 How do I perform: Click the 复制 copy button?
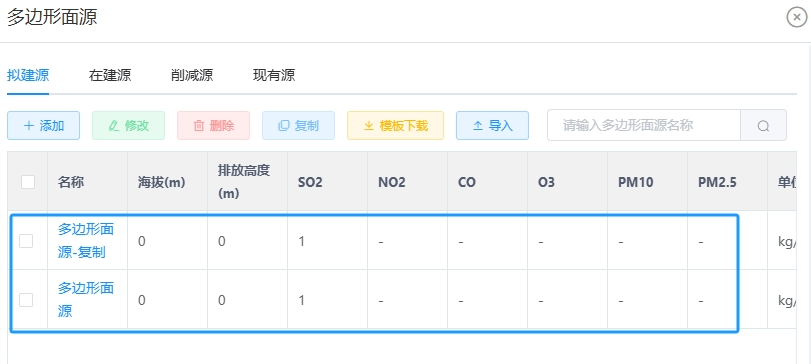[x=298, y=126]
